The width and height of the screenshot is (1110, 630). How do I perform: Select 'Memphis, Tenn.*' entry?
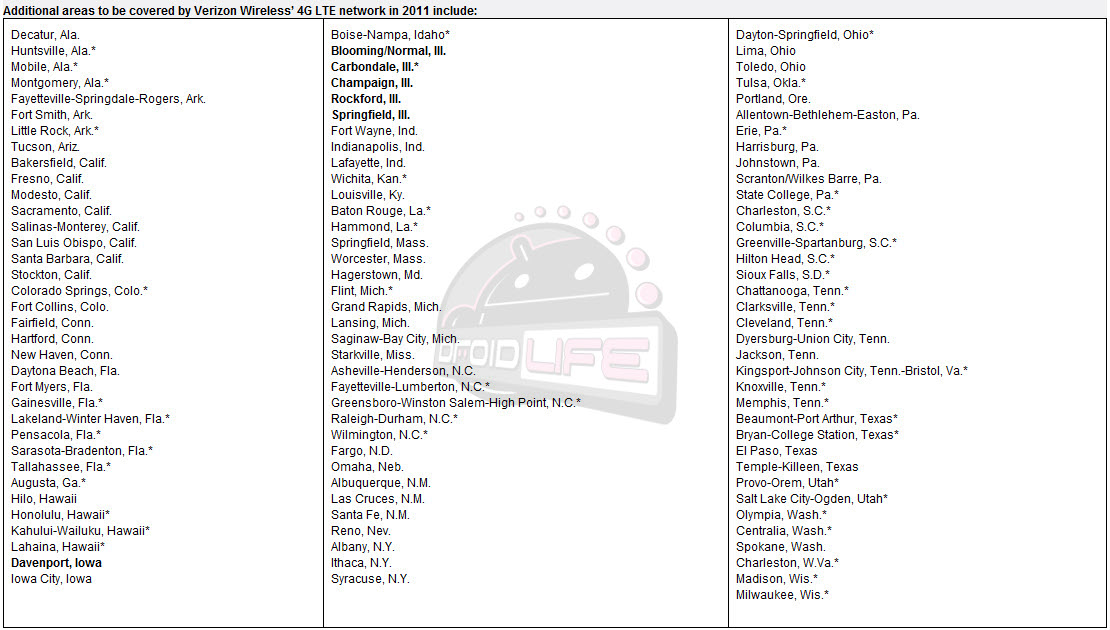pos(782,403)
